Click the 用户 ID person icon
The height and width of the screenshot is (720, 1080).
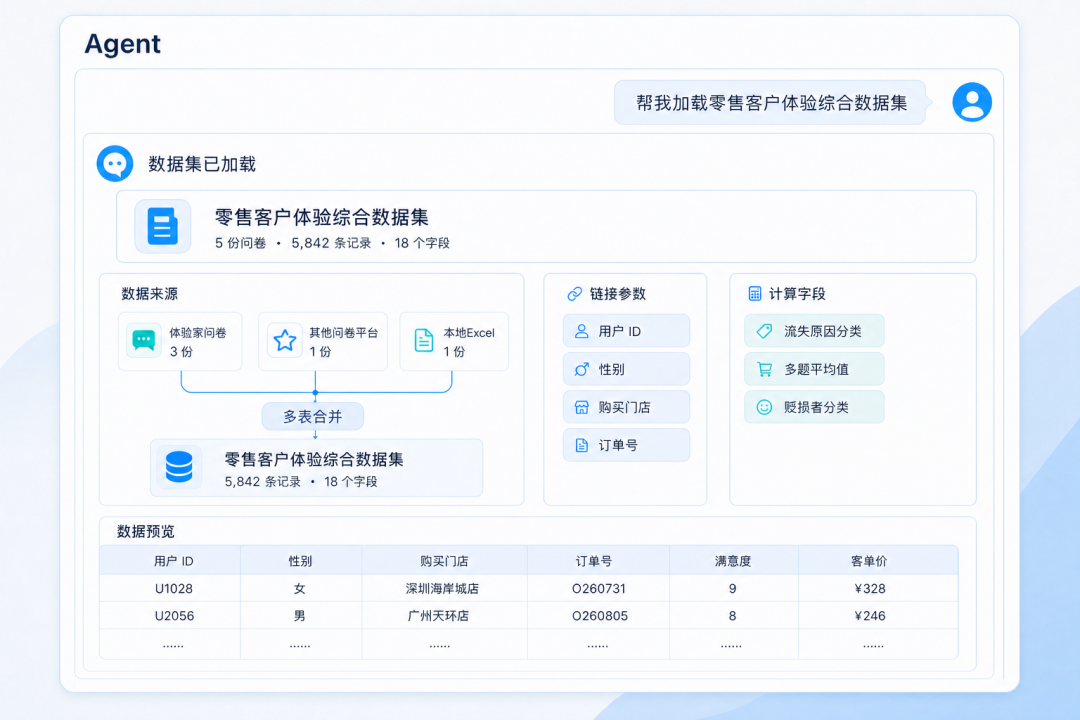(581, 331)
